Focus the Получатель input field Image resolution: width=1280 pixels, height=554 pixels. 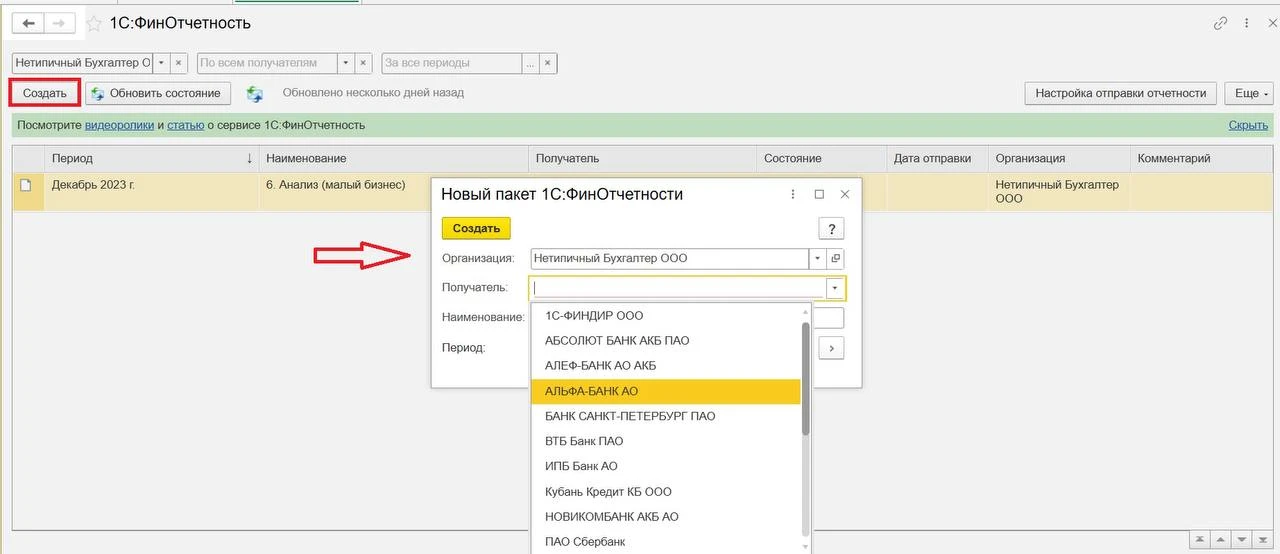coord(678,288)
